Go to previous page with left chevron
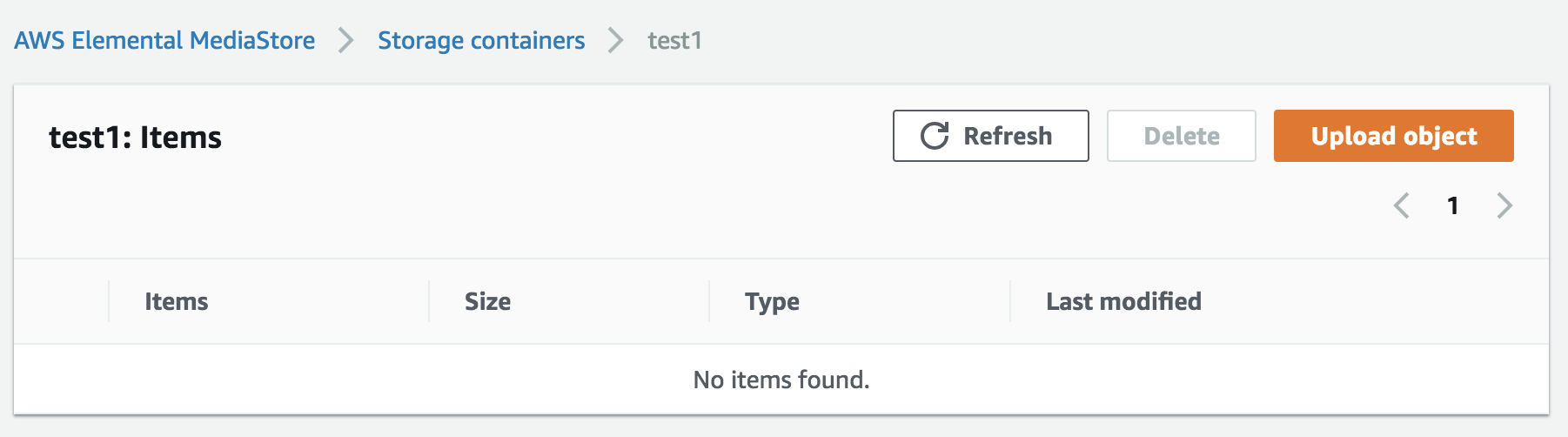The width and height of the screenshot is (1568, 437). 1401,205
